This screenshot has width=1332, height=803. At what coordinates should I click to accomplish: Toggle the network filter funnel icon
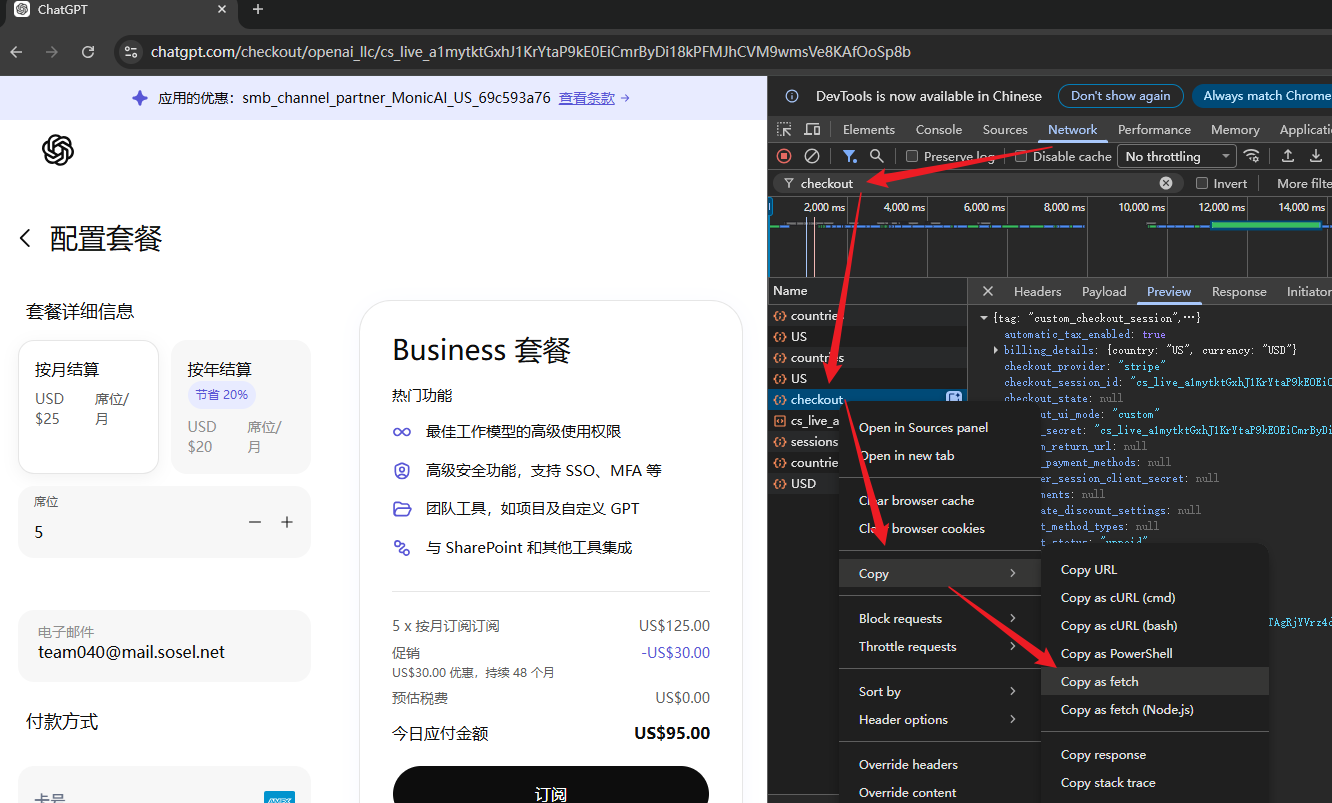click(849, 156)
